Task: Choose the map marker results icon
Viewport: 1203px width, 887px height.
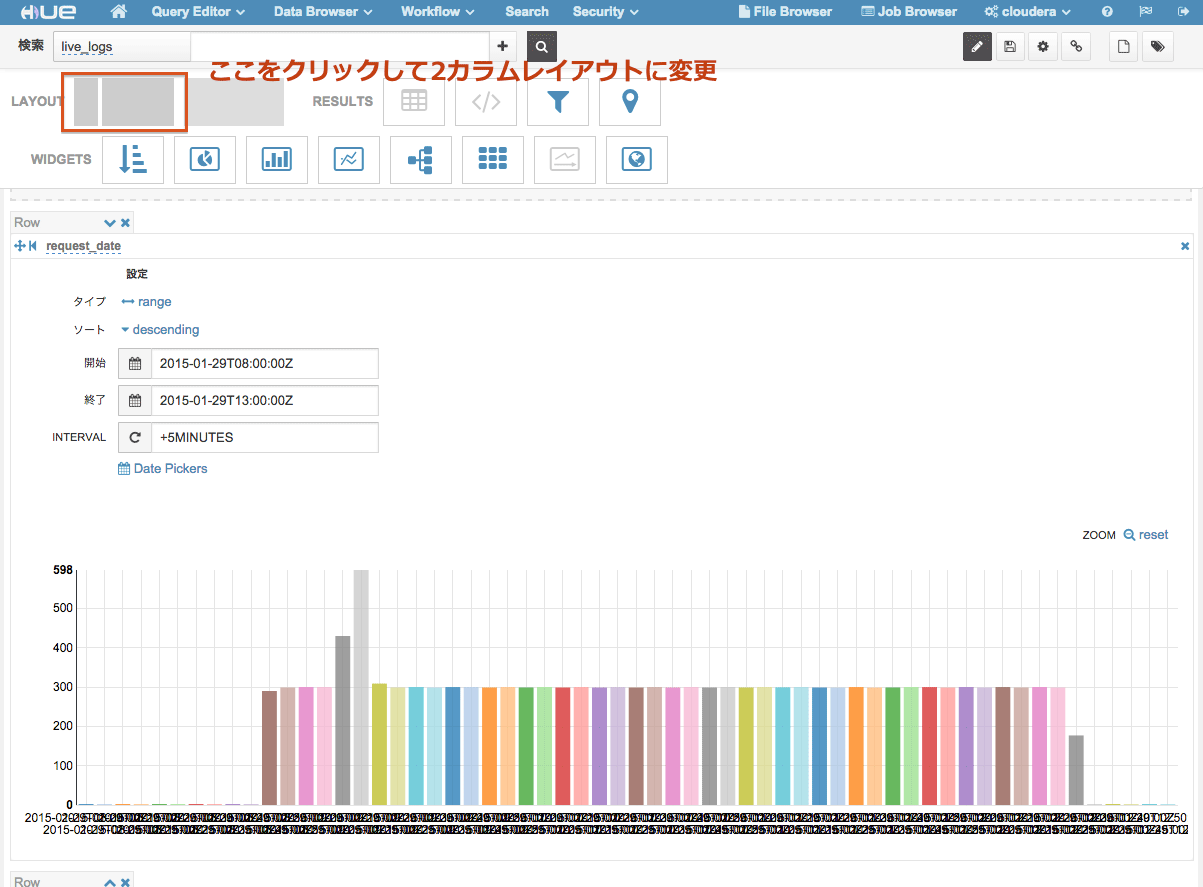Action: tap(630, 101)
